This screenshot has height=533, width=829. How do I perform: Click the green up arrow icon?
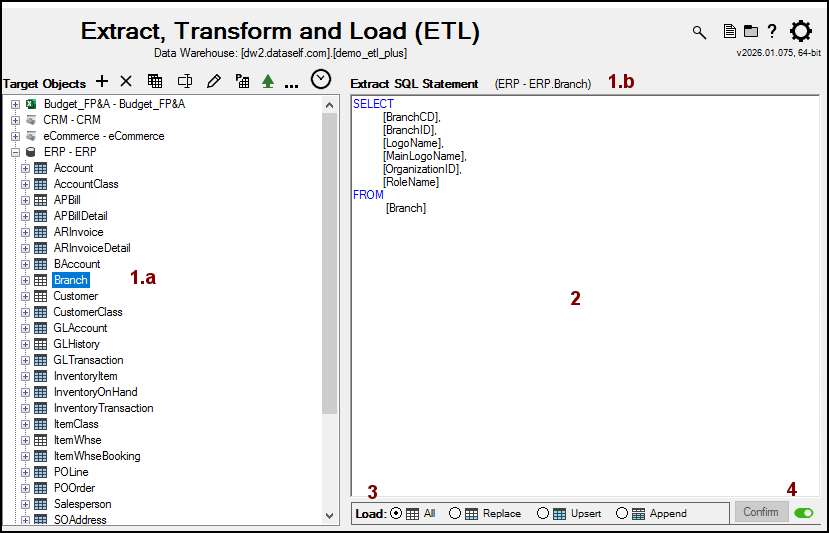point(267,82)
